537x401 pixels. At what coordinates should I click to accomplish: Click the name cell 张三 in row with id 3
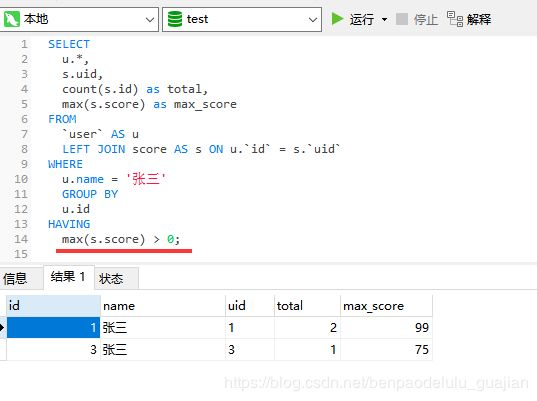point(163,349)
